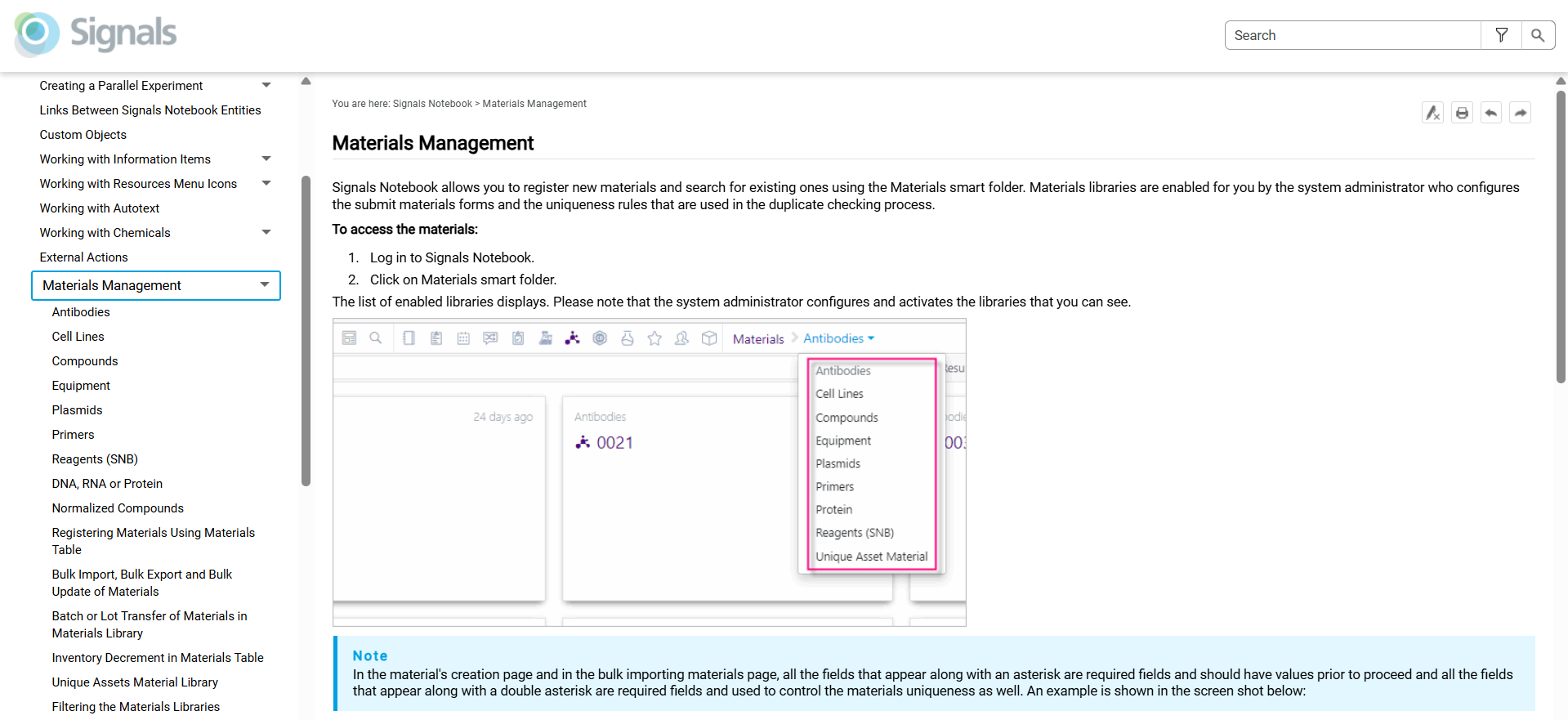This screenshot has height=720, width=1568.
Task: Open Cell Lines subtopic in sidebar
Action: point(78,337)
